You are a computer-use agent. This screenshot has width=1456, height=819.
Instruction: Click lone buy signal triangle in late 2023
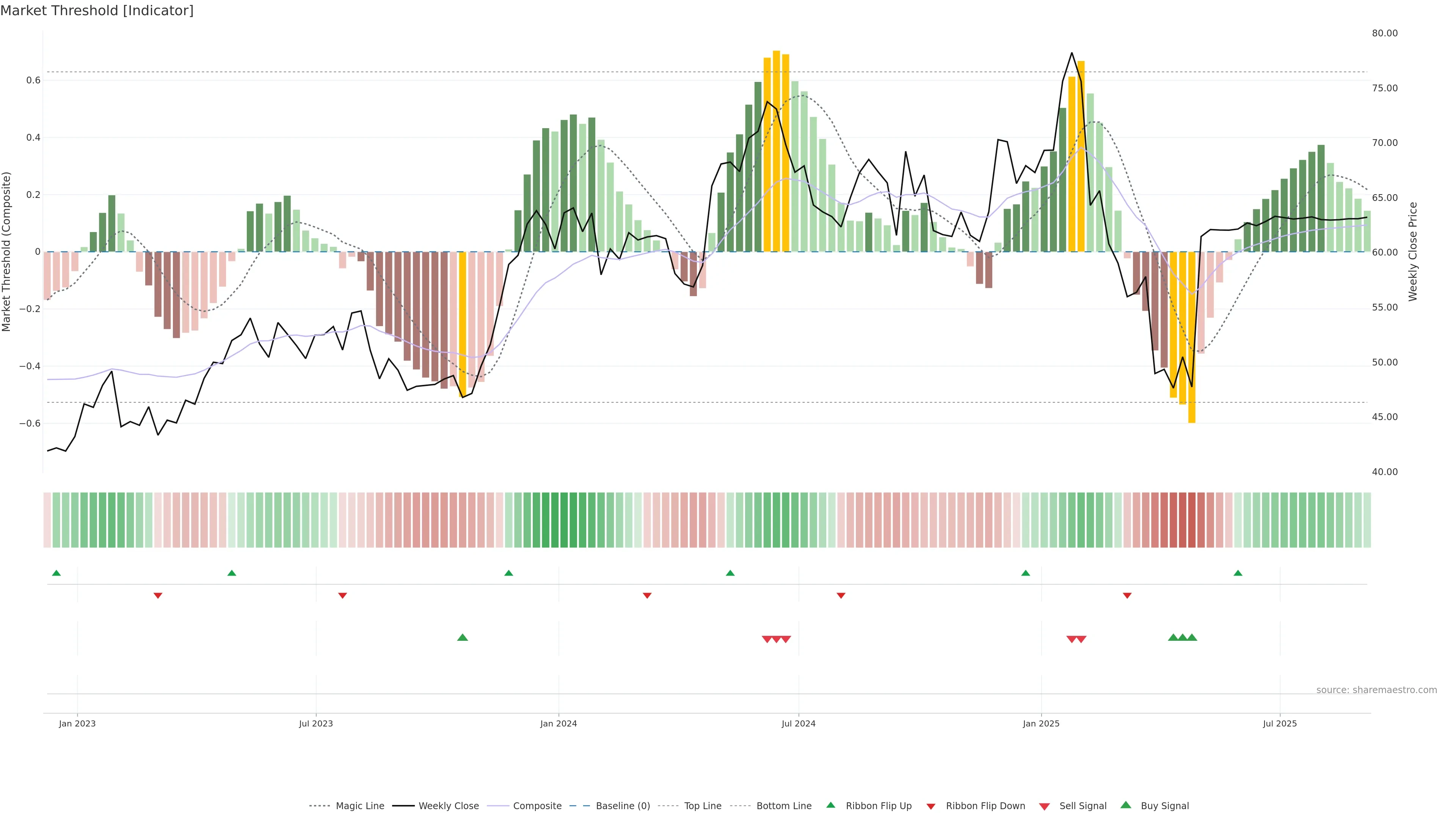(462, 637)
